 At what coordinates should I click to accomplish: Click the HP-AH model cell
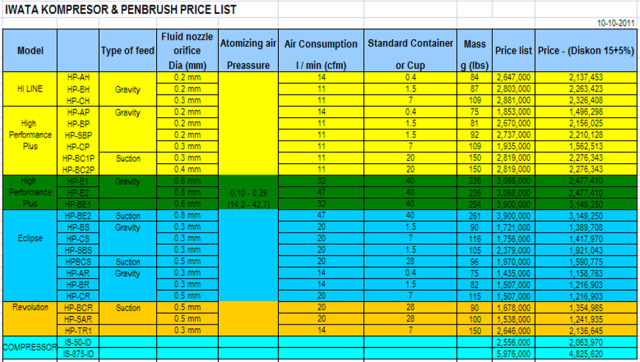78,78
